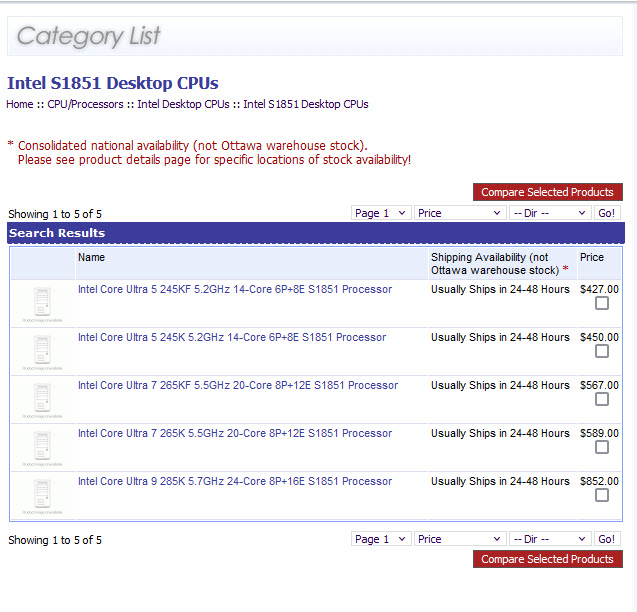Click thumbnail image of Ultra 7 265K
The width and height of the screenshot is (637, 612).
(x=42, y=448)
